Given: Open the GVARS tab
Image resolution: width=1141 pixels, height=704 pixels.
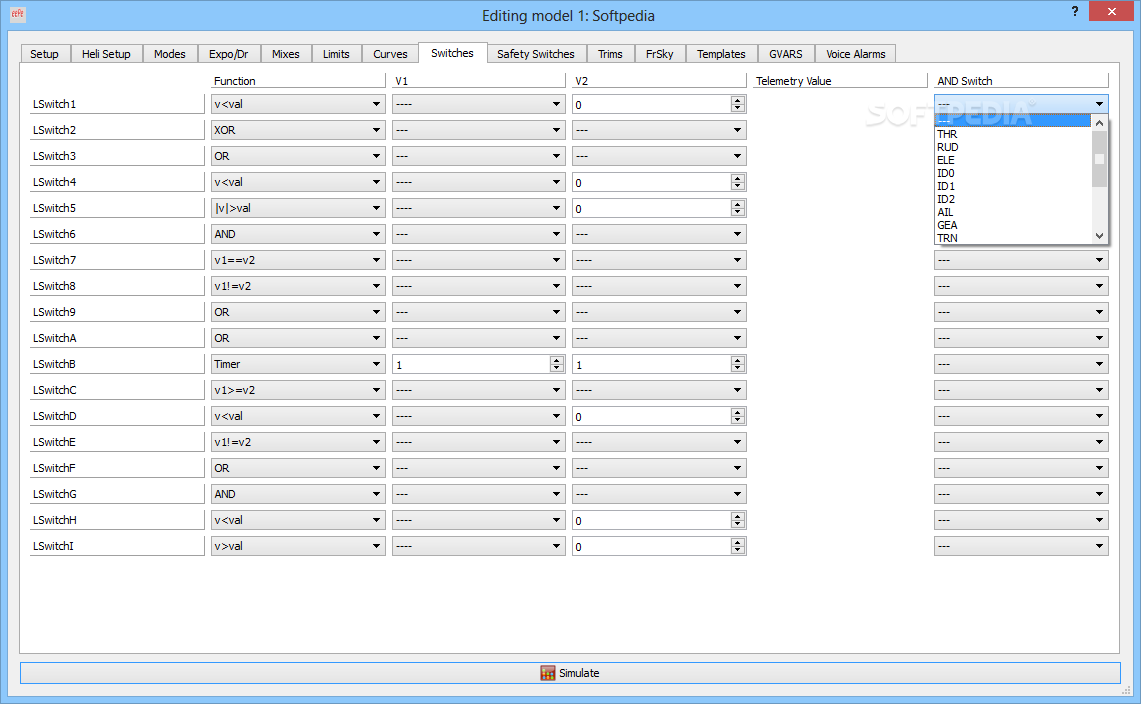Looking at the screenshot, I should pyautogui.click(x=786, y=54).
